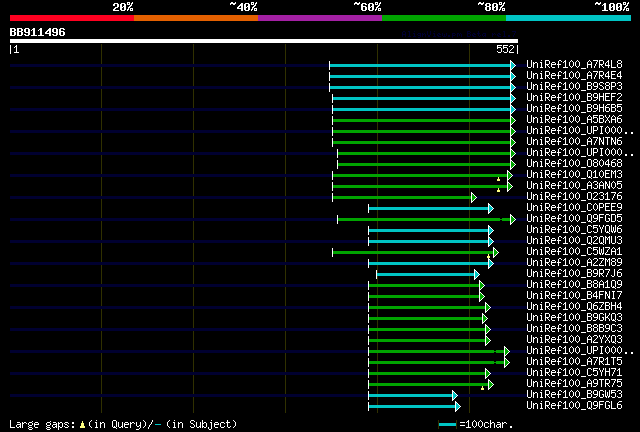Viewport: 640px width, 432px height.
Task: Open hit UniRef100_B9H6B5
Action: (574, 108)
